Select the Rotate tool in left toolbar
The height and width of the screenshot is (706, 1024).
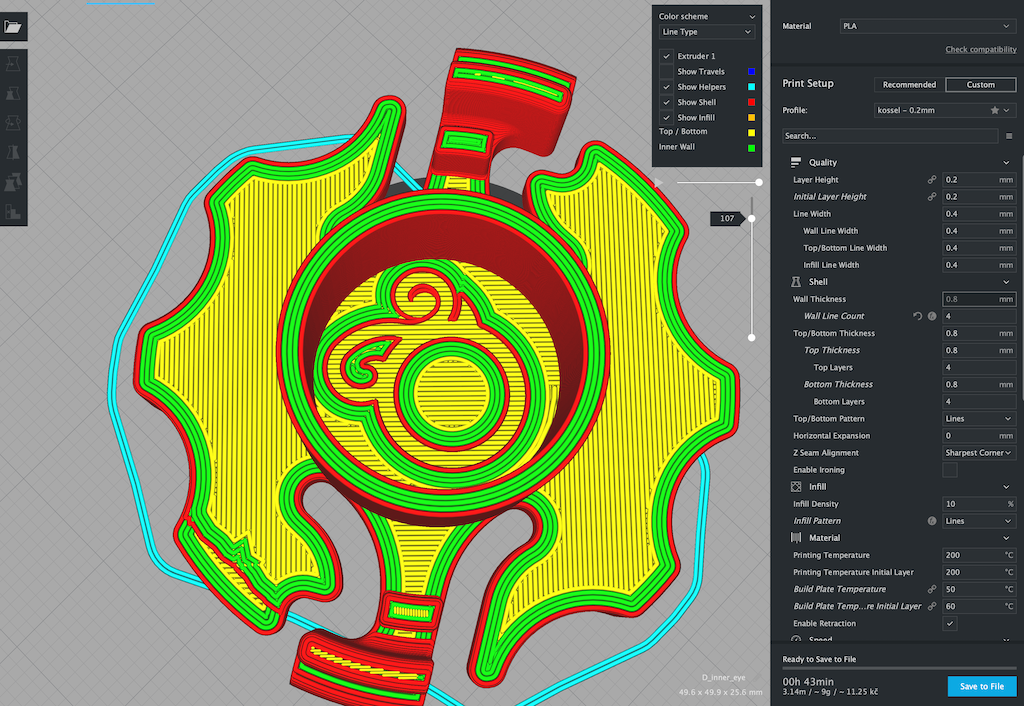point(13,123)
